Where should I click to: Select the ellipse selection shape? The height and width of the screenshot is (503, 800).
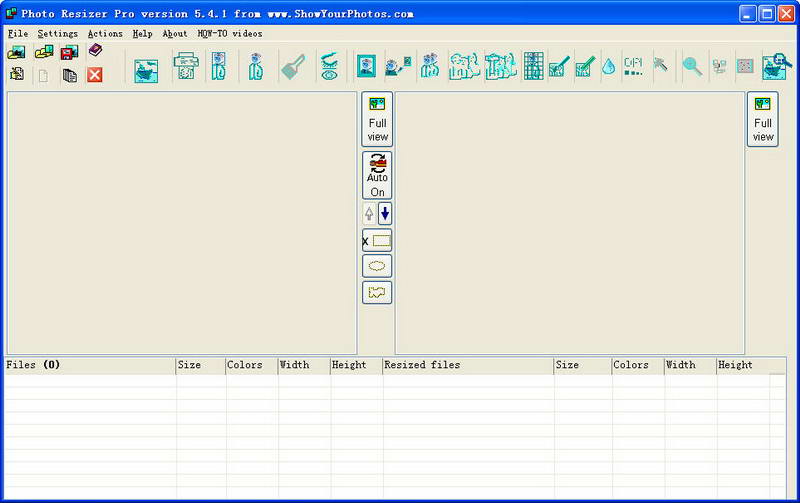click(x=377, y=267)
